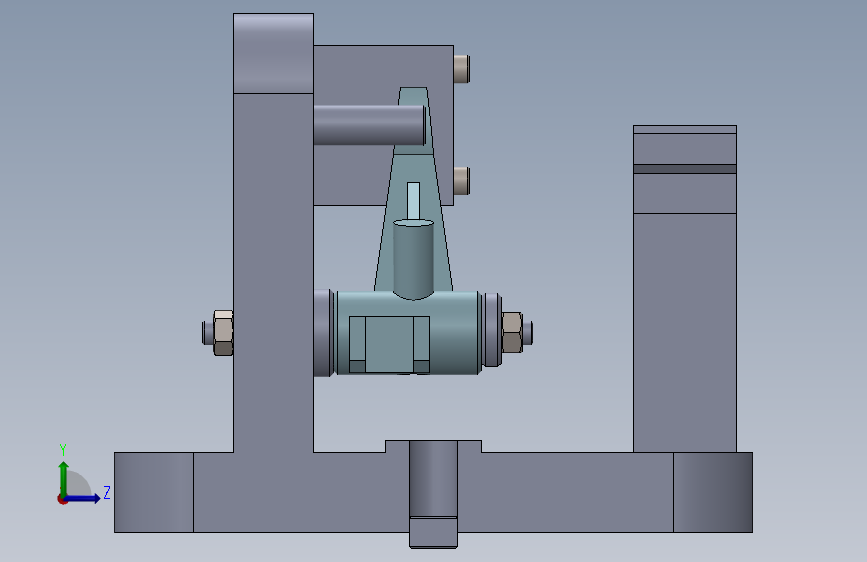
Task: Select the teal horizontal cylinder body
Action: pos(453,332)
